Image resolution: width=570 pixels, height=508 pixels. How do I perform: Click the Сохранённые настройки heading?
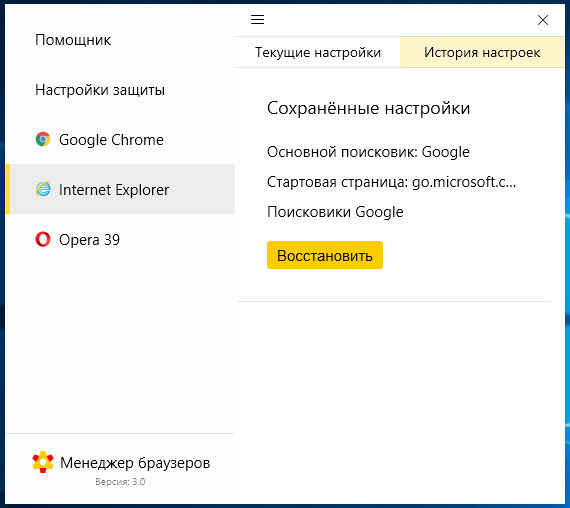click(369, 108)
